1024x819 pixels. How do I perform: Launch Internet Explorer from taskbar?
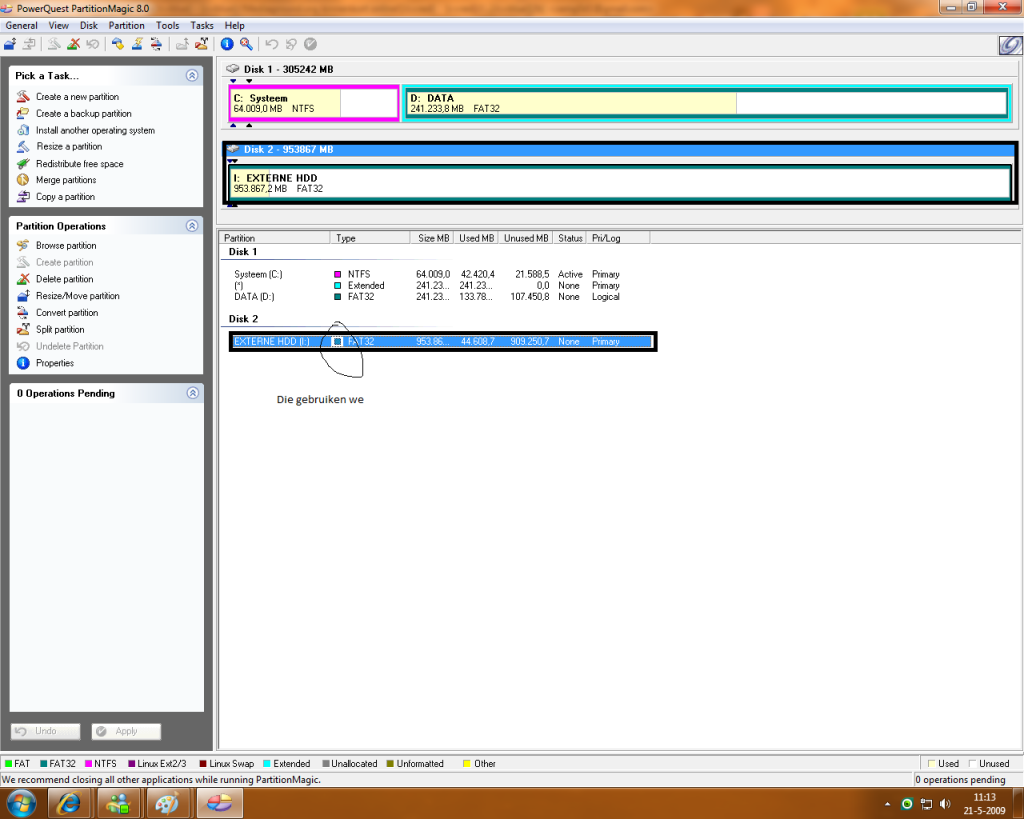tap(69, 803)
